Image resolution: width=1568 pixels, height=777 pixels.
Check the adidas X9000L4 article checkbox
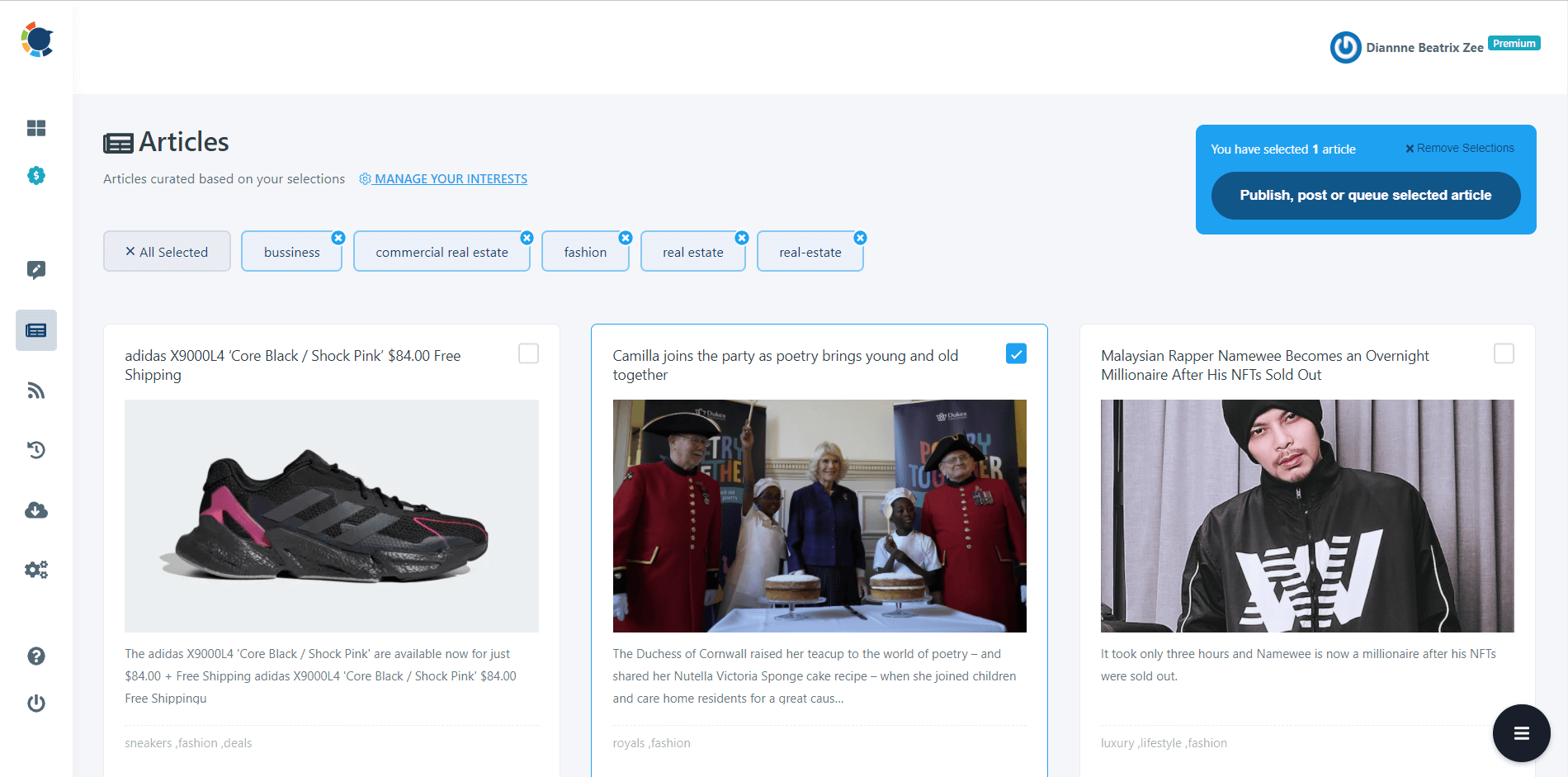click(527, 353)
